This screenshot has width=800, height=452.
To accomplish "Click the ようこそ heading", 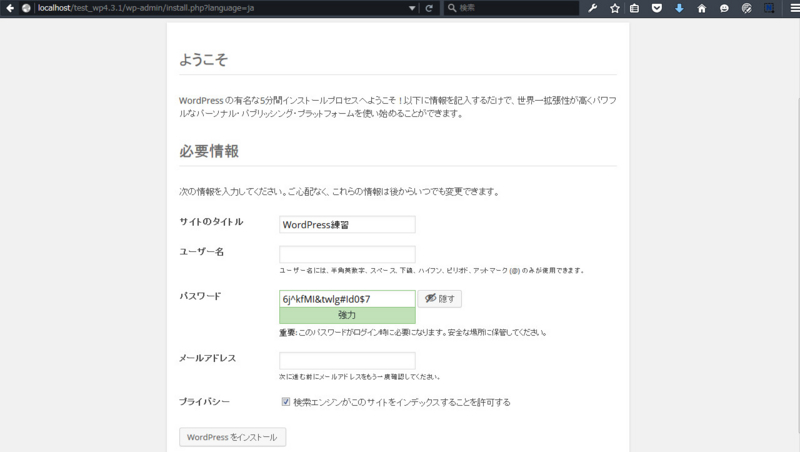I will coord(203,60).
